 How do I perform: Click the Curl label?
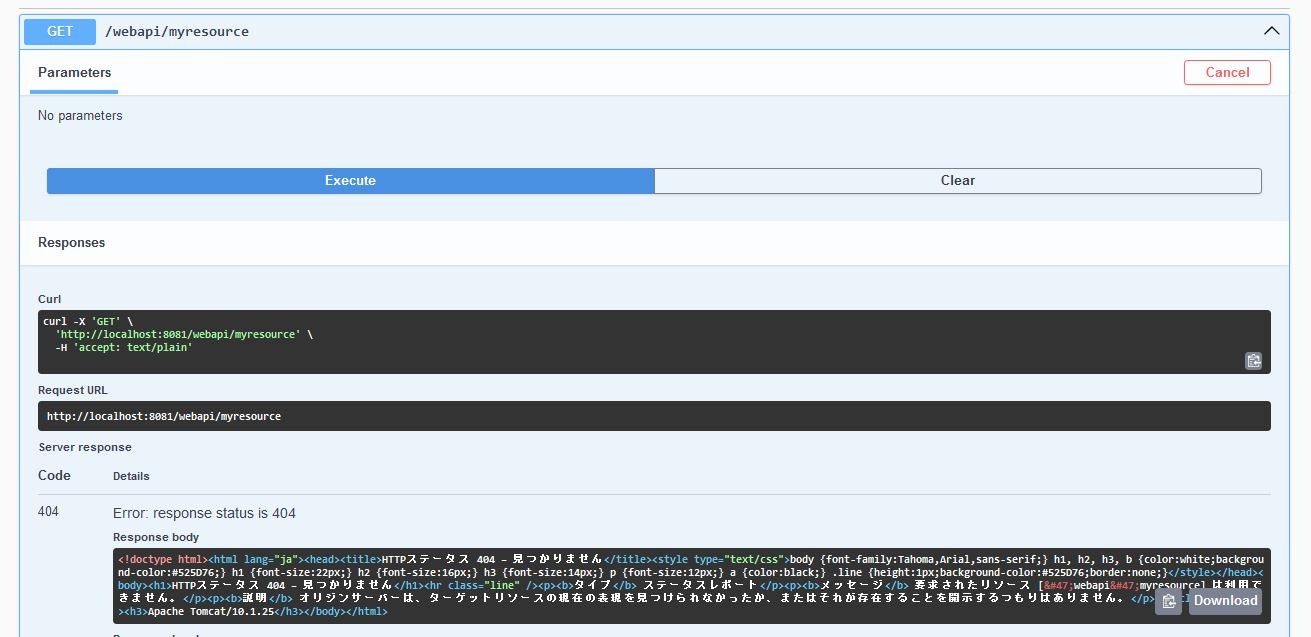(x=49, y=299)
